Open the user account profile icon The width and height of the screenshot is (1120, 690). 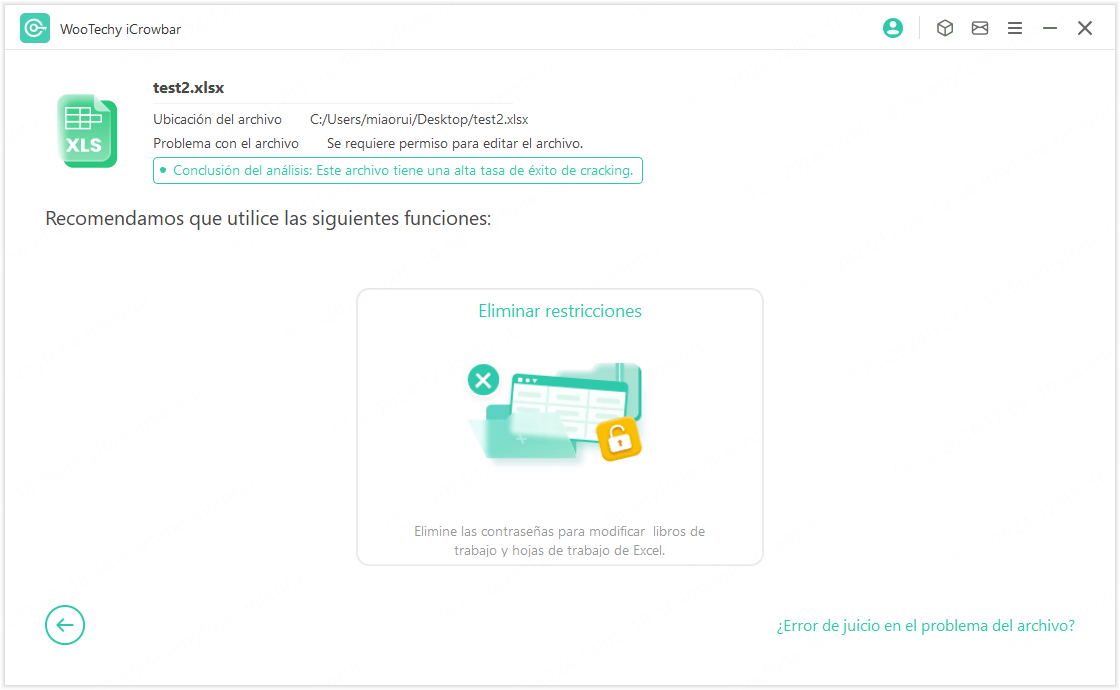click(x=893, y=29)
